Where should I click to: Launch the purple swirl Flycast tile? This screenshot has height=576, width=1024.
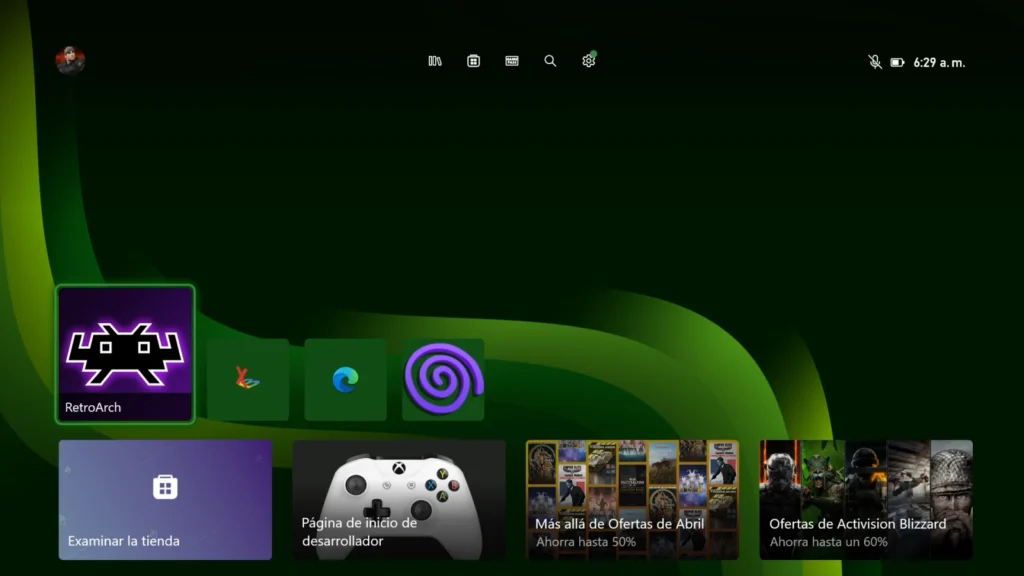click(443, 379)
